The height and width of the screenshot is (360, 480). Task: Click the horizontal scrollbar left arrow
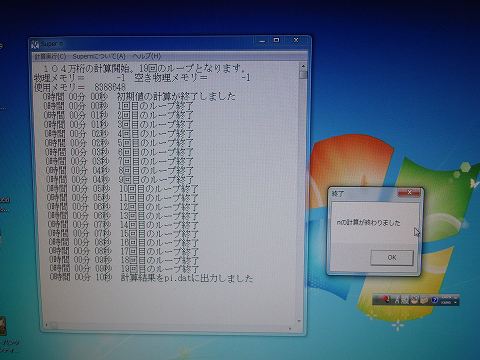coord(46,324)
